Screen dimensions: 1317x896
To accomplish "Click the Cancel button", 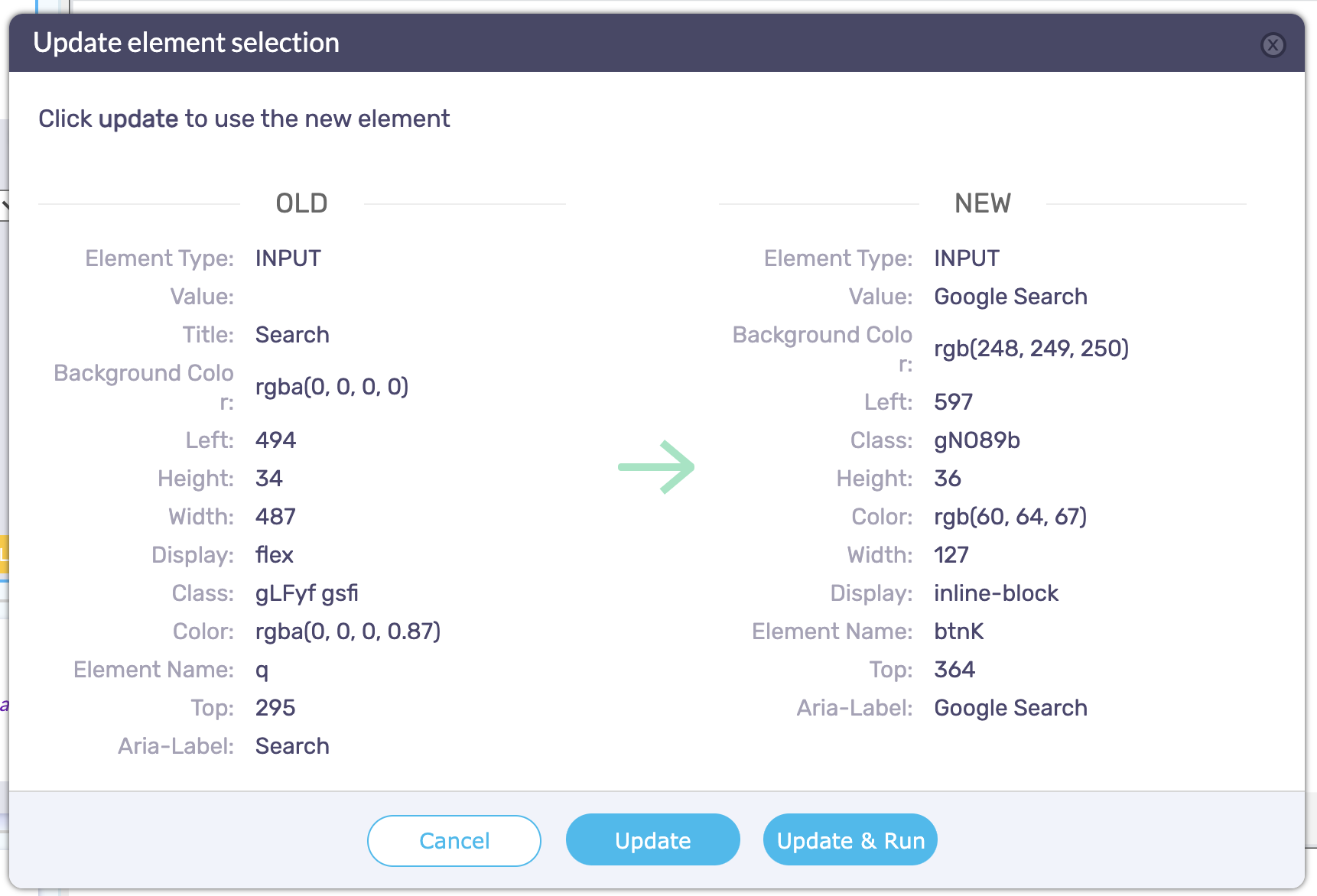I will point(454,841).
